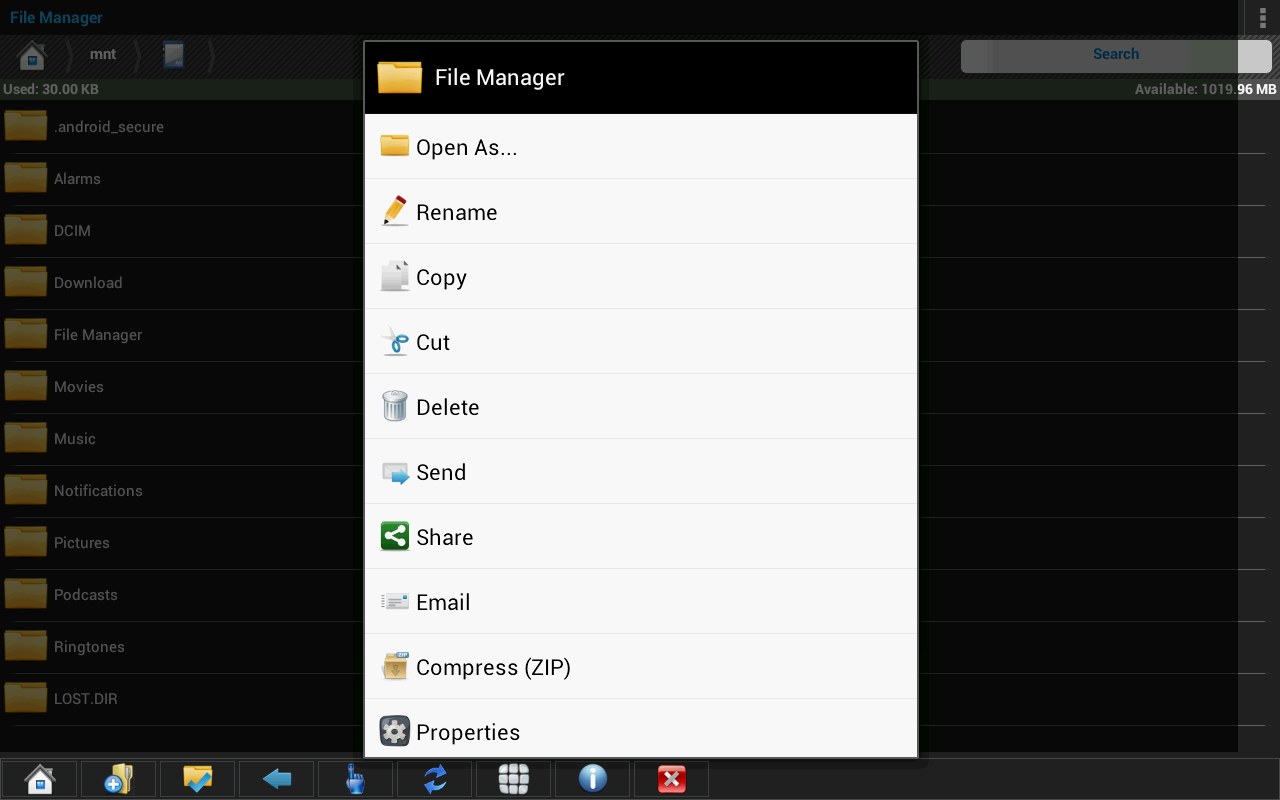Tap the blue pointing hand icon
1280x800 pixels.
tap(355, 779)
